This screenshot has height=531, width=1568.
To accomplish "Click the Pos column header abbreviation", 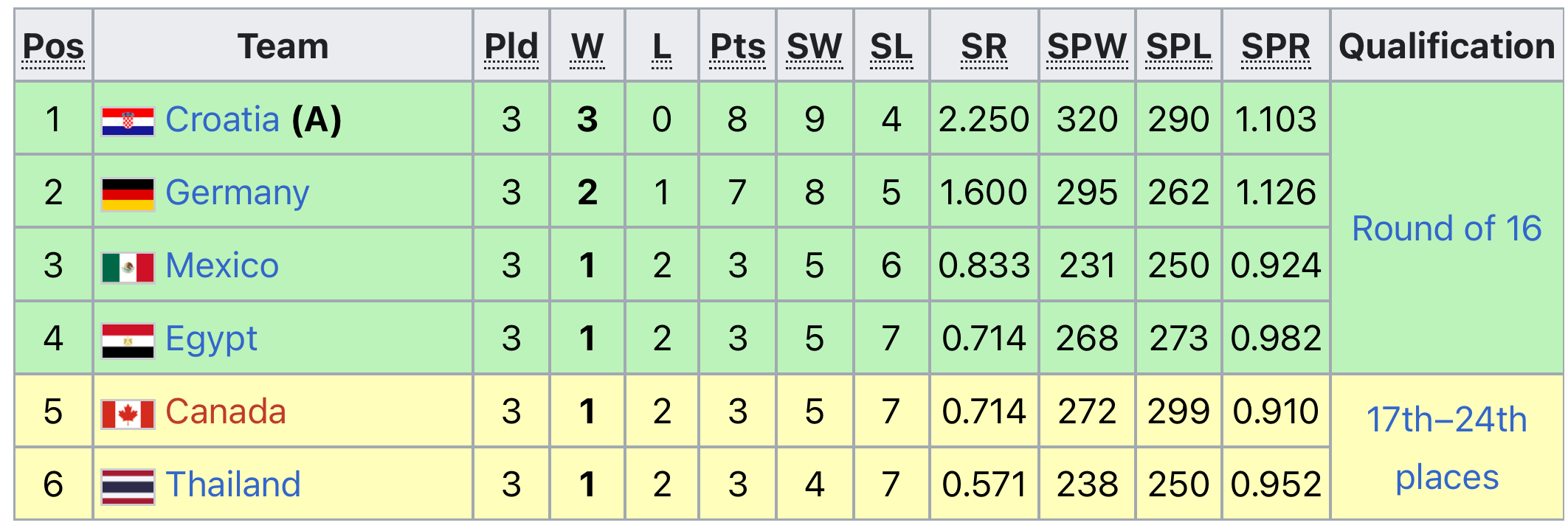I will (x=53, y=47).
